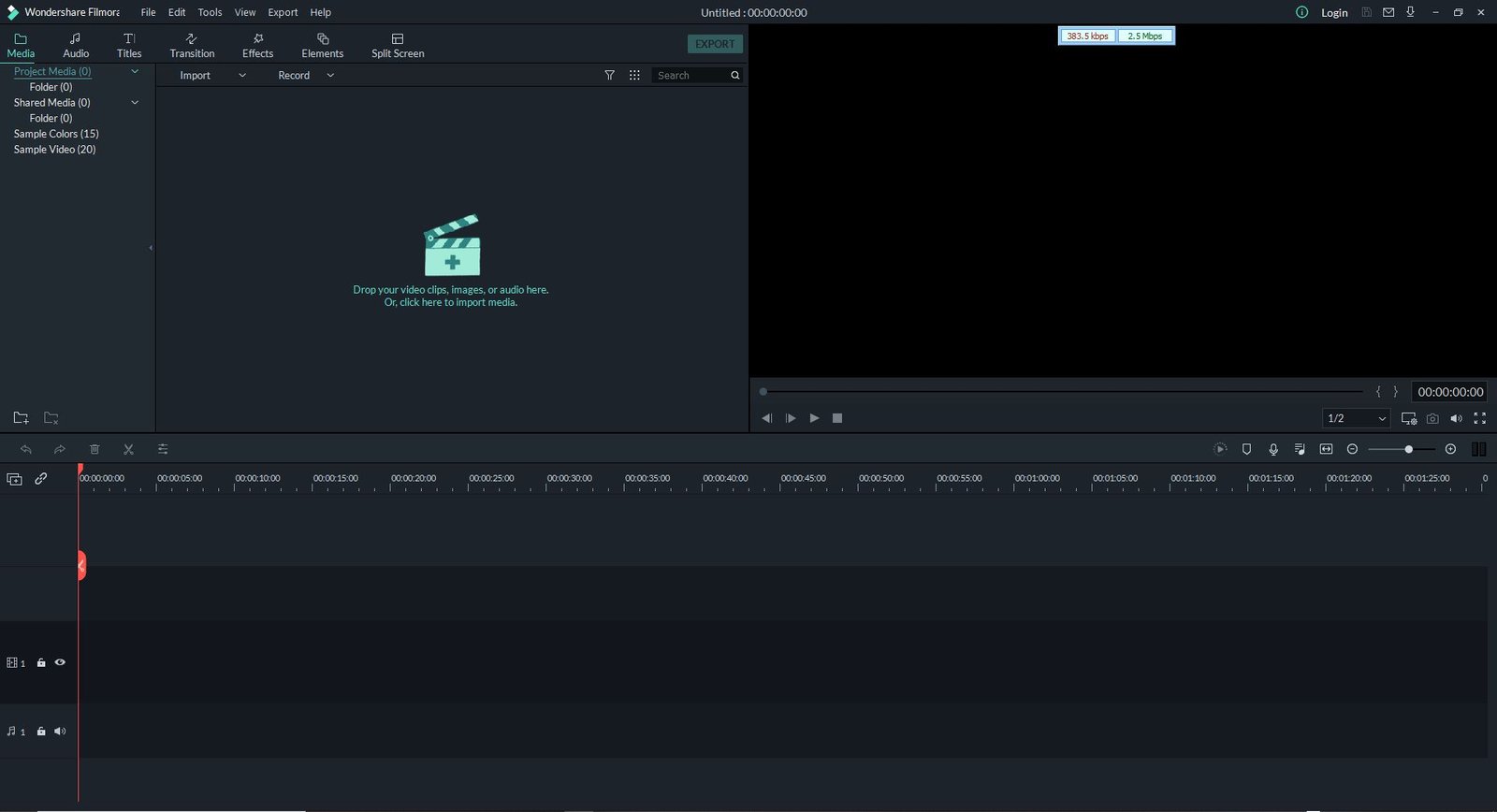The height and width of the screenshot is (812, 1497).
Task: Click the Render Preview icon
Action: tap(1220, 449)
